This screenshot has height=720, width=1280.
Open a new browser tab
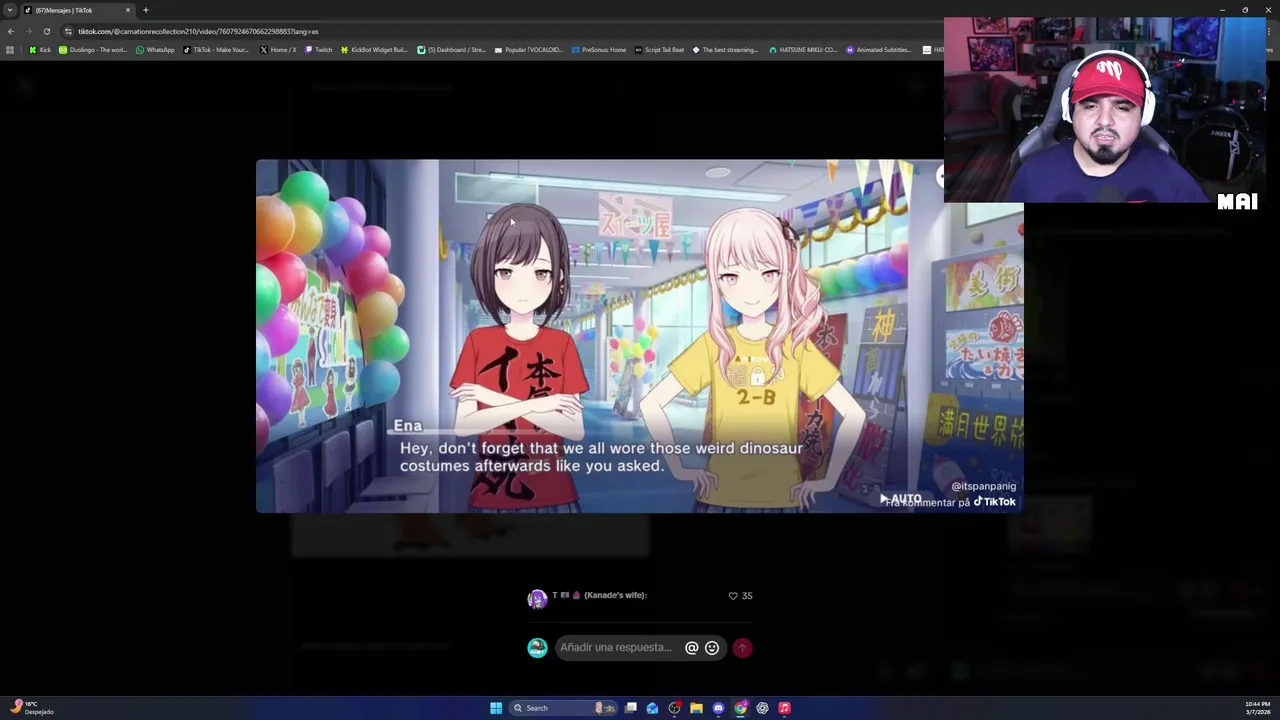pyautogui.click(x=146, y=10)
